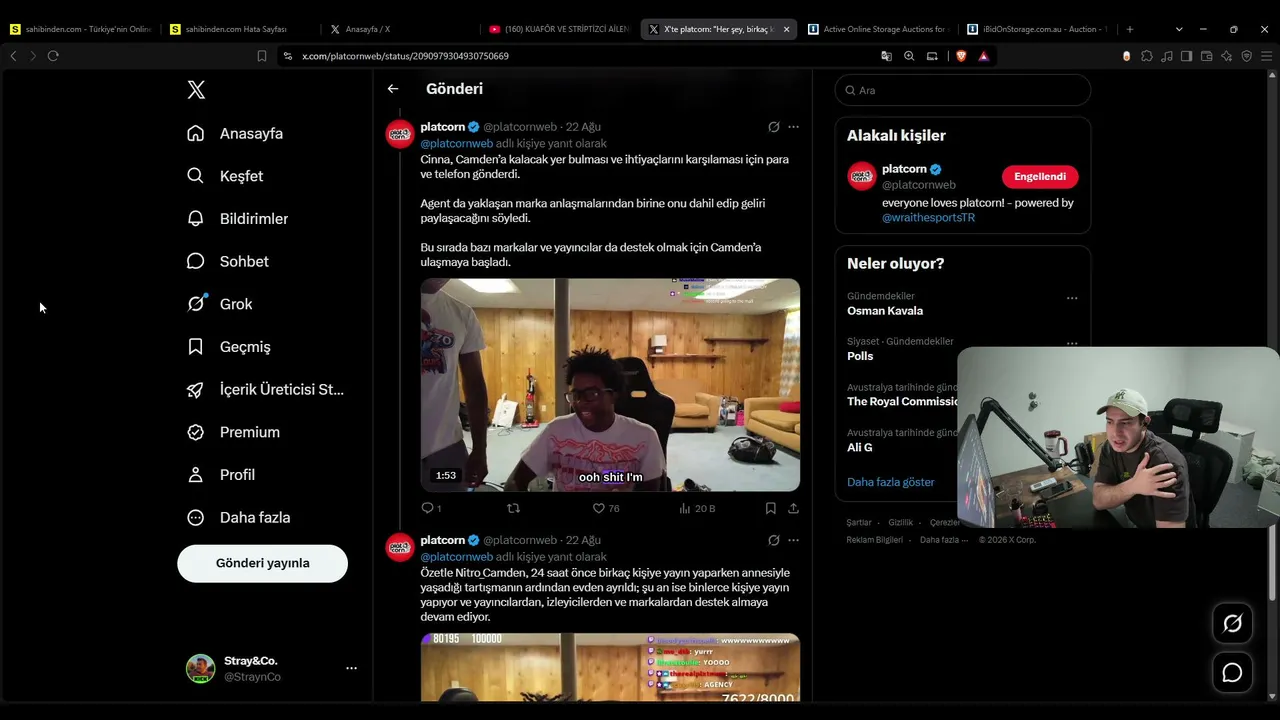Open the browser tab search dropdown
This screenshot has width=1280, height=720.
[1179, 29]
